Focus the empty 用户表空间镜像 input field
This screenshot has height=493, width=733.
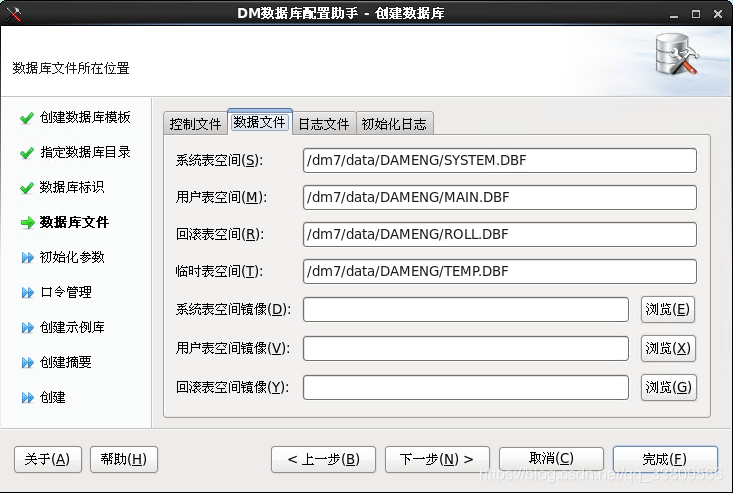[x=466, y=349]
